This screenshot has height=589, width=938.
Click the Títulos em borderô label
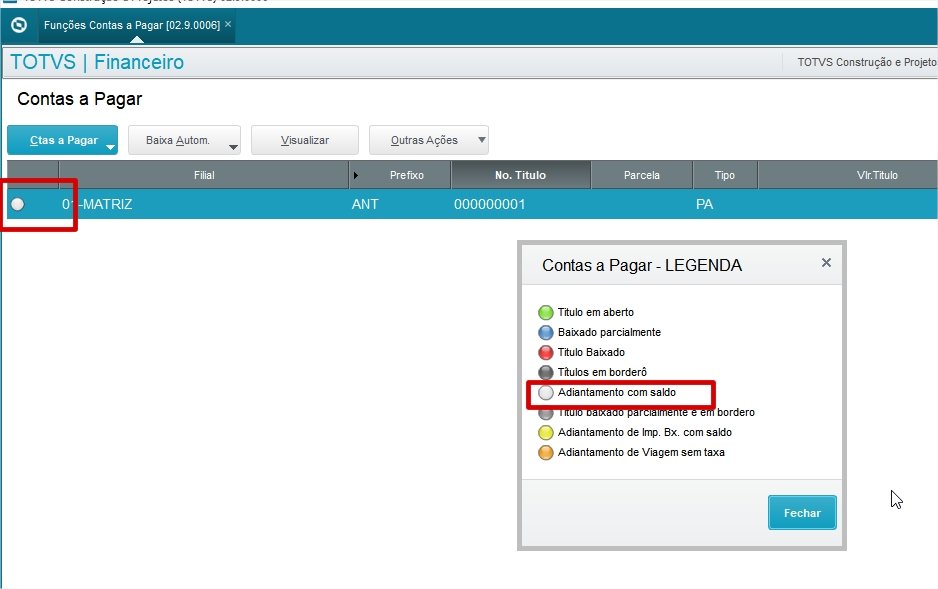pyautogui.click(x=602, y=373)
